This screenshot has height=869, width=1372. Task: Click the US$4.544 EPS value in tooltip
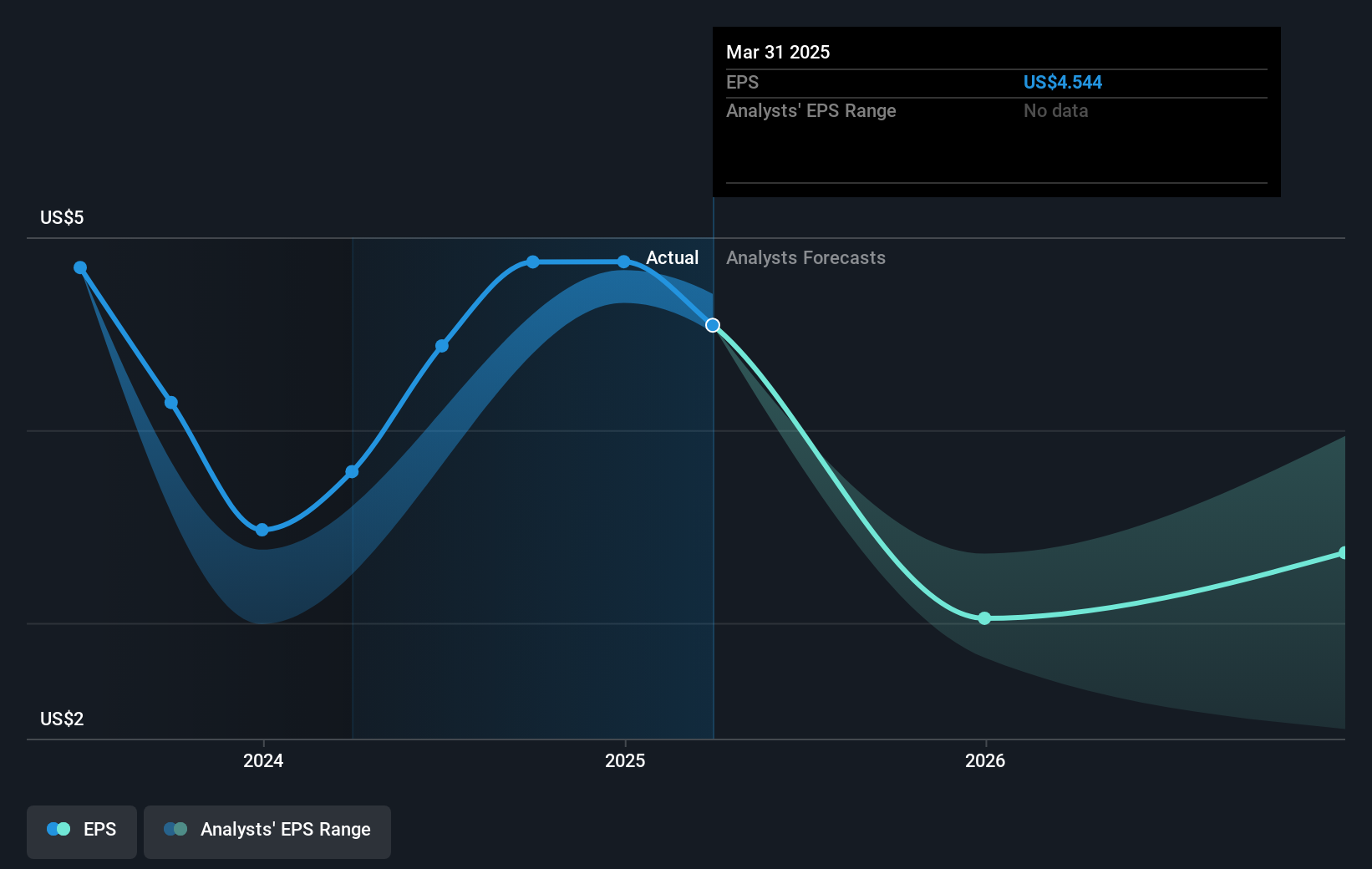point(1063,82)
